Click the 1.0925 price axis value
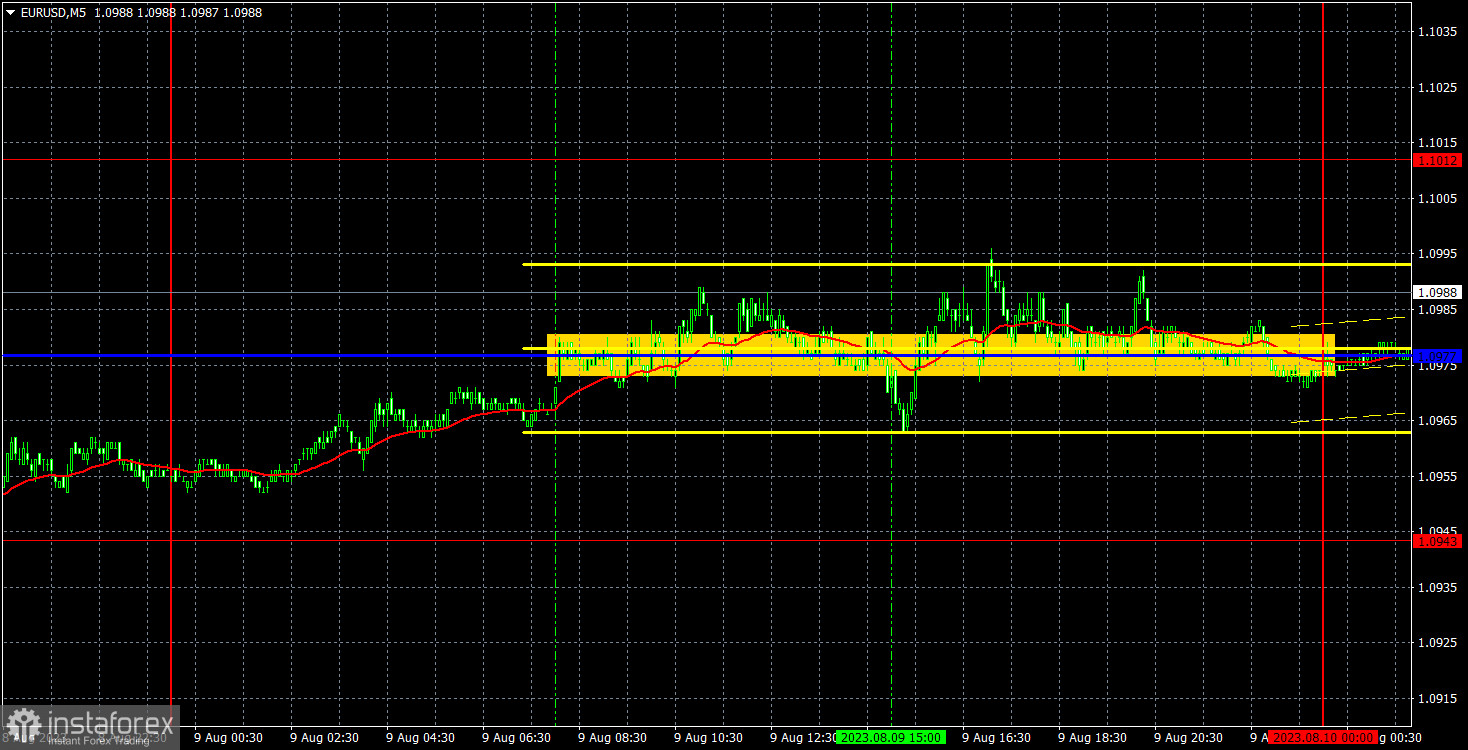Screen dimensions: 1468x750 point(1437,643)
